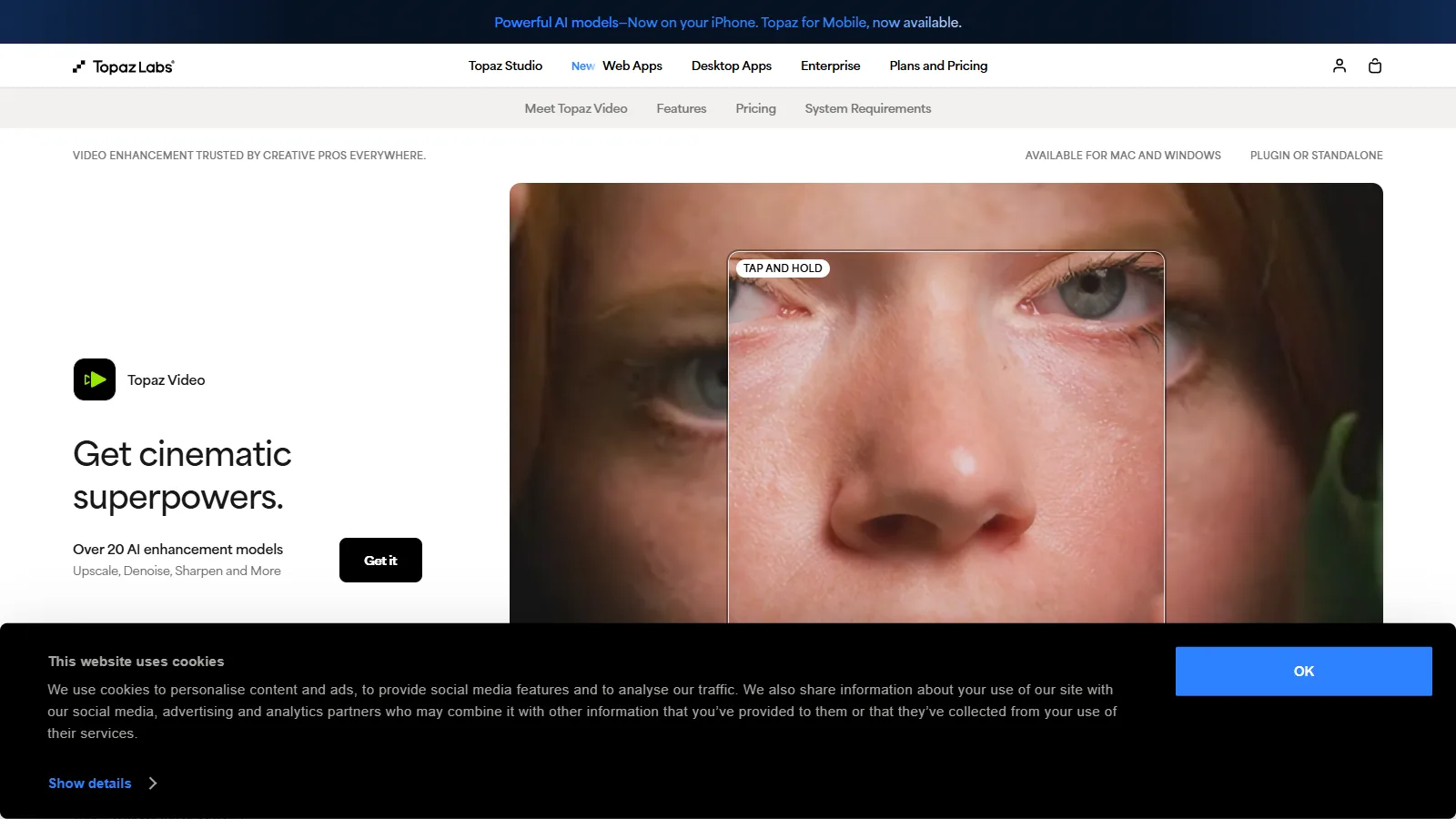Image resolution: width=1456 pixels, height=819 pixels.
Task: Jump to the Pricing section
Action: (756, 108)
